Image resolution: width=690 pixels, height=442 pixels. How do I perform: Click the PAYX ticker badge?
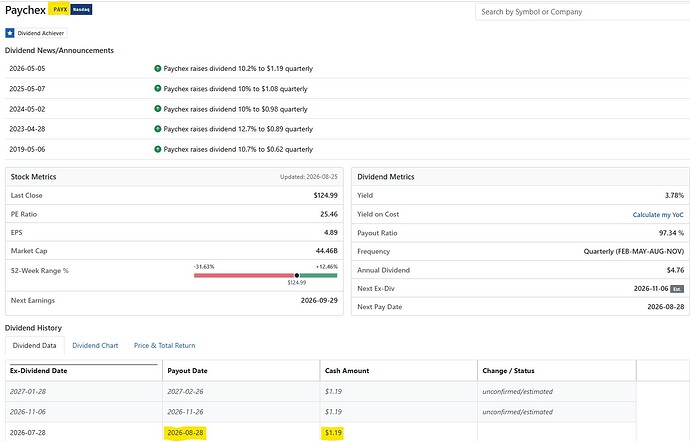pyautogui.click(x=60, y=9)
